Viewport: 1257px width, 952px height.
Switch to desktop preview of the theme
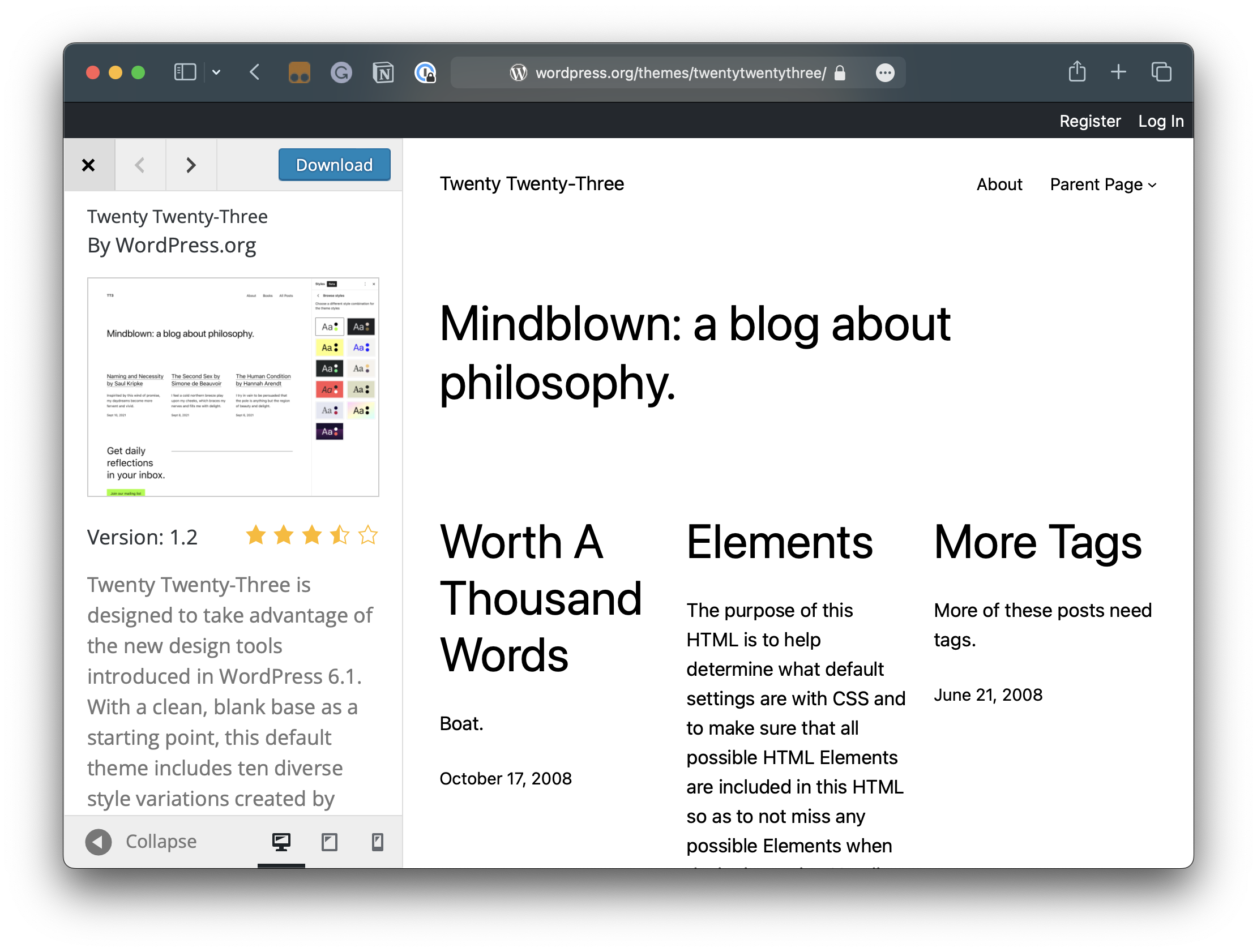(281, 842)
